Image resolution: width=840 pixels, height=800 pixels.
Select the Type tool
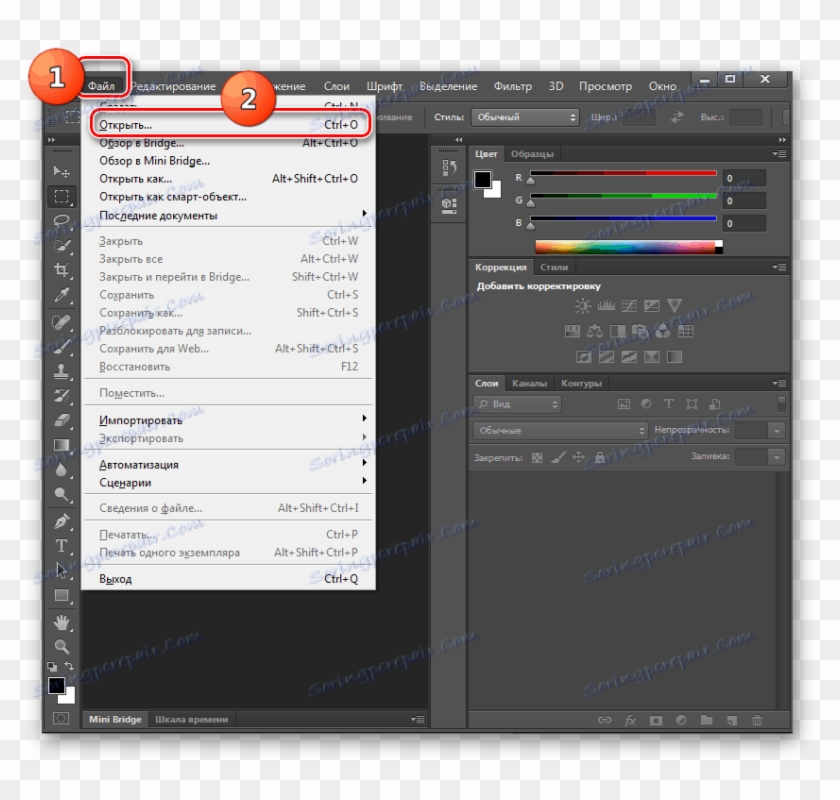[x=62, y=546]
